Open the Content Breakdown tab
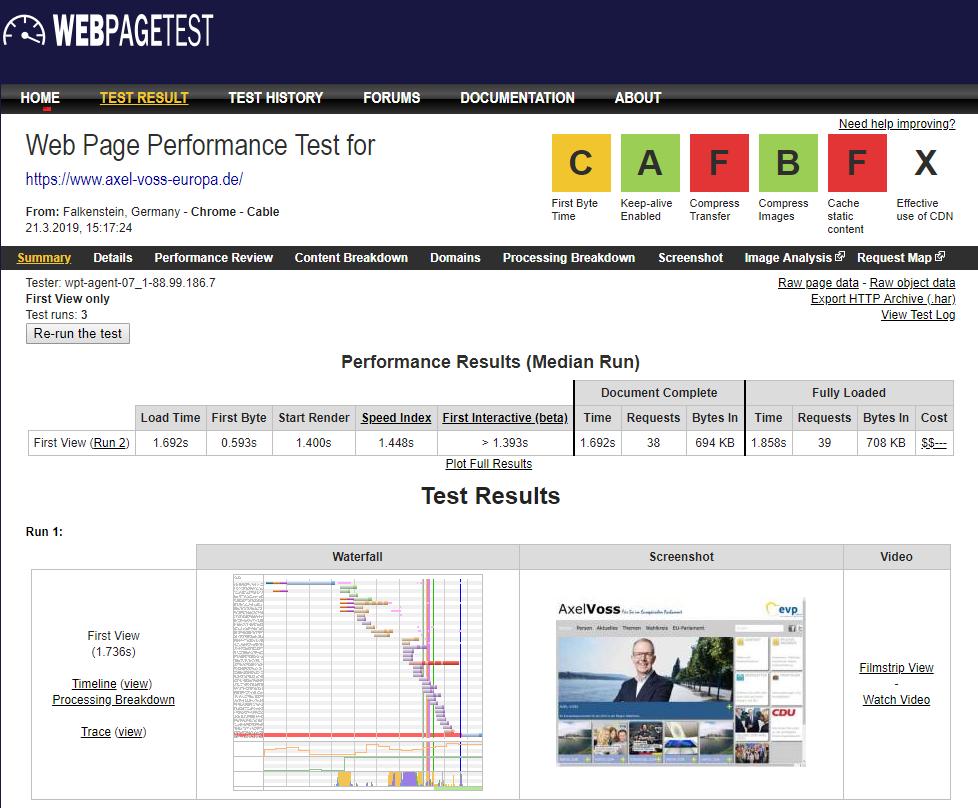This screenshot has height=808, width=978. [351, 258]
